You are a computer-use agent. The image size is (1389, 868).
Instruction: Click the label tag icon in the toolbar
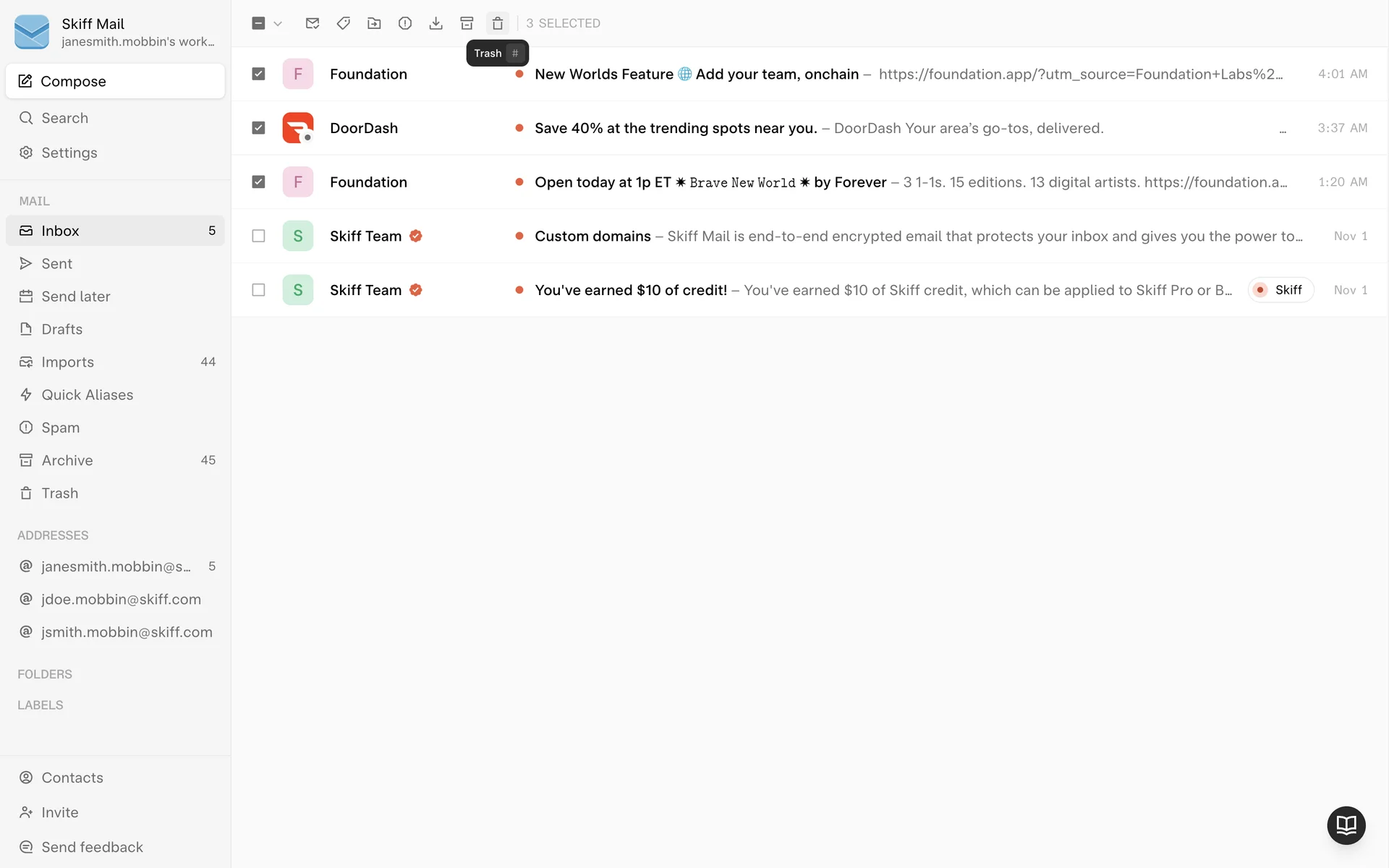[x=344, y=23]
